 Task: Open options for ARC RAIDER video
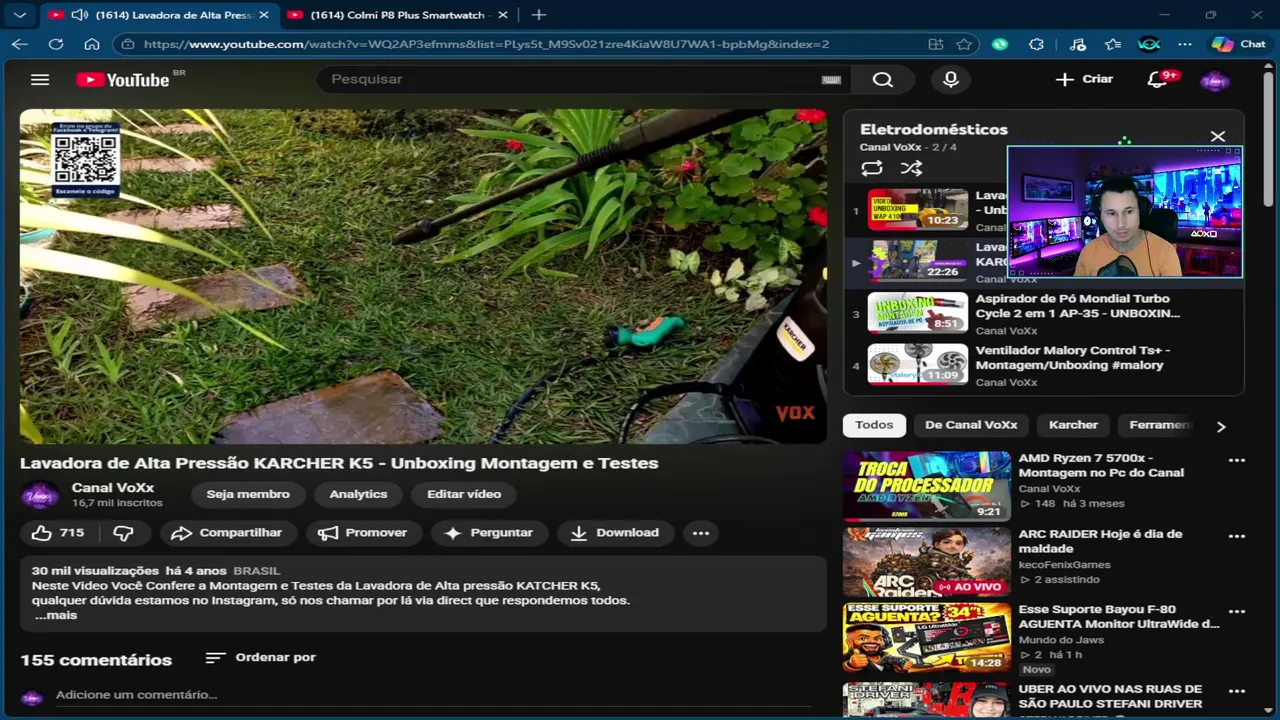click(1237, 537)
